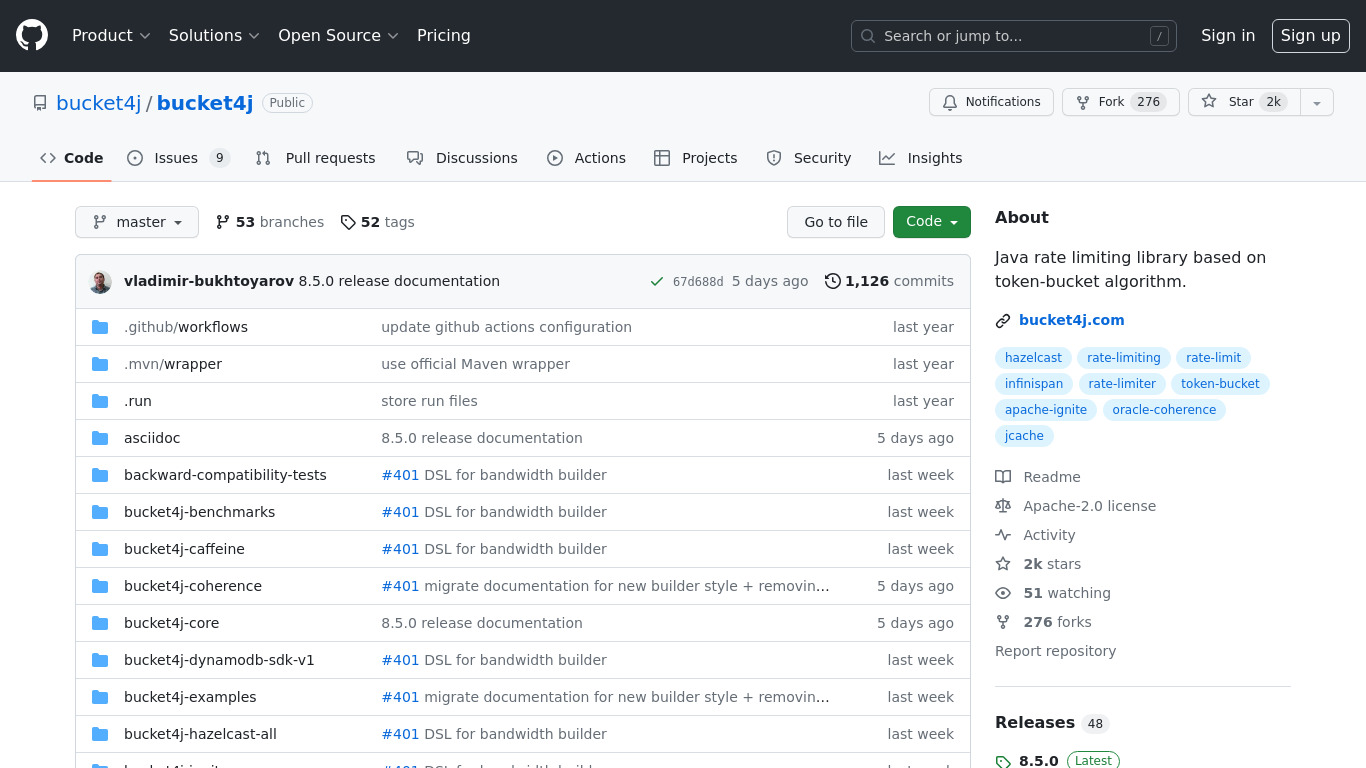Click Go to file button

click(x=836, y=222)
